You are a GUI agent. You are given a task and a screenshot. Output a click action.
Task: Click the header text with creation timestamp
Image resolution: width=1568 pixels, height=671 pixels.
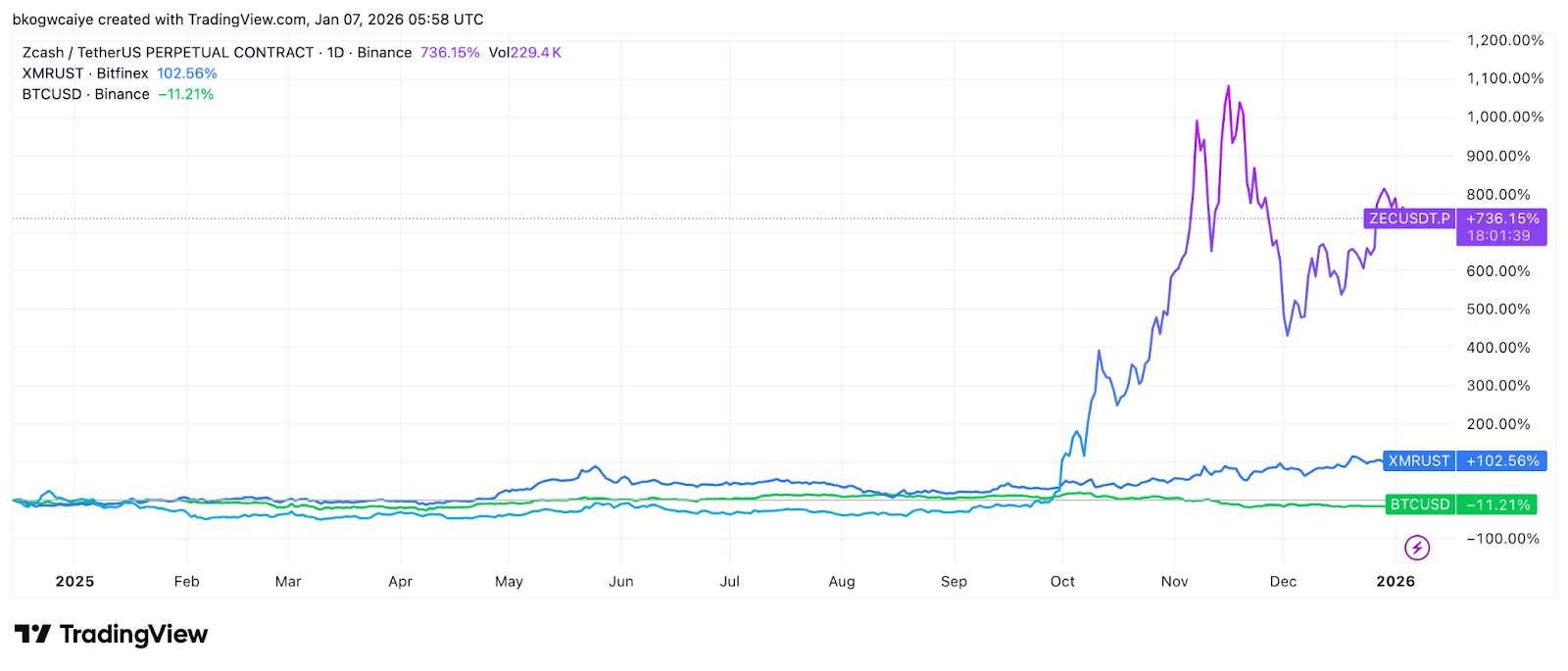[248, 20]
